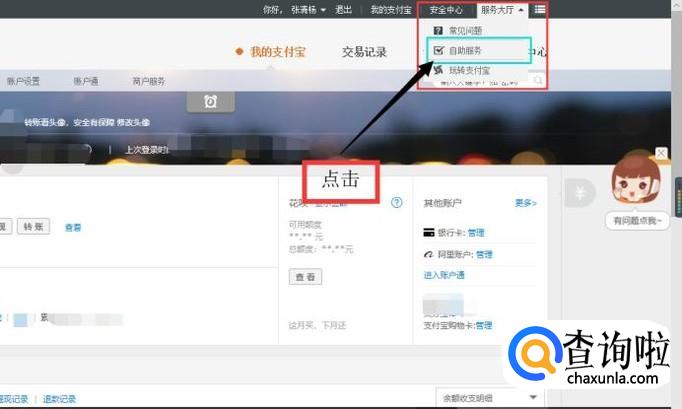Click 管理 next to 银行卡
Screen dimensions: 682x409
coord(476,233)
